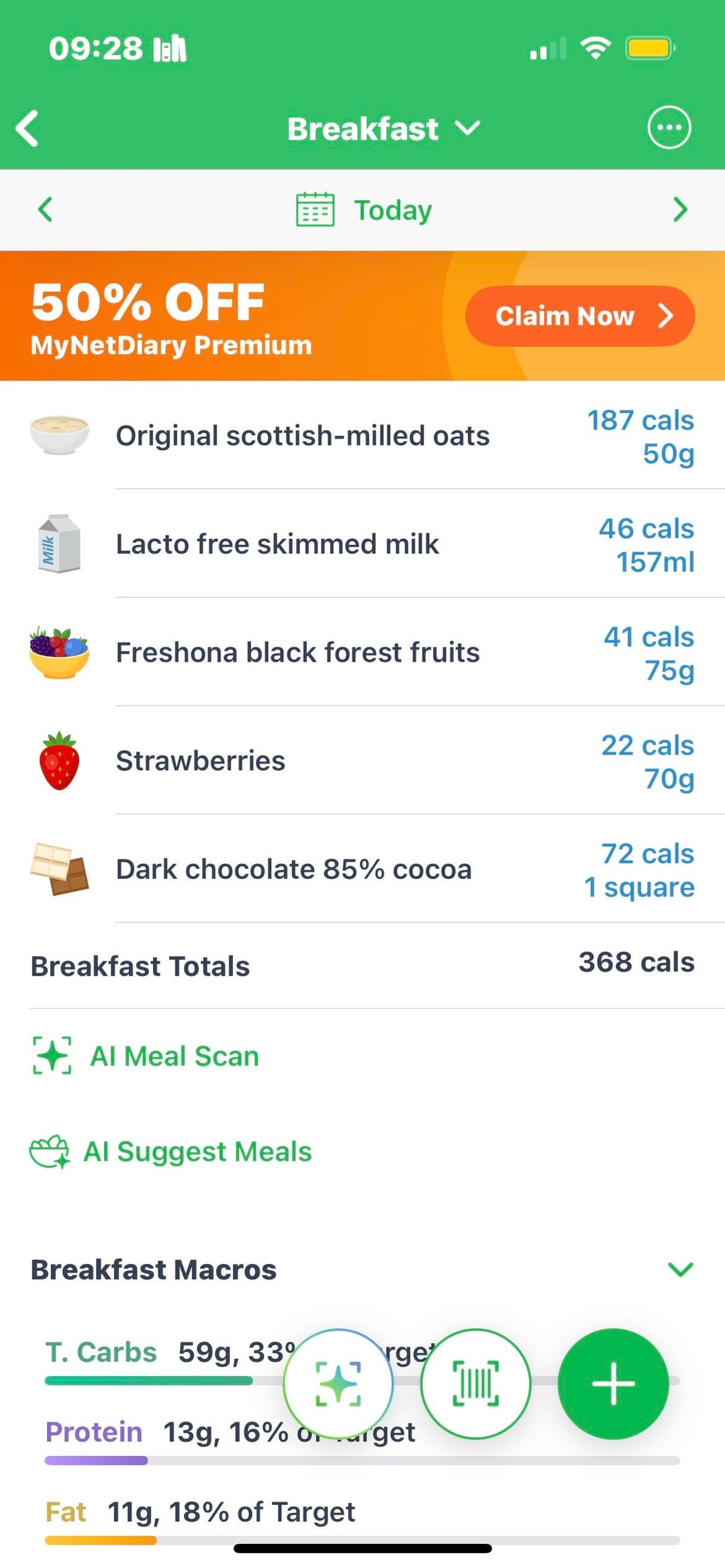Tap the oats bowl food icon
The image size is (725, 1568).
[59, 435]
